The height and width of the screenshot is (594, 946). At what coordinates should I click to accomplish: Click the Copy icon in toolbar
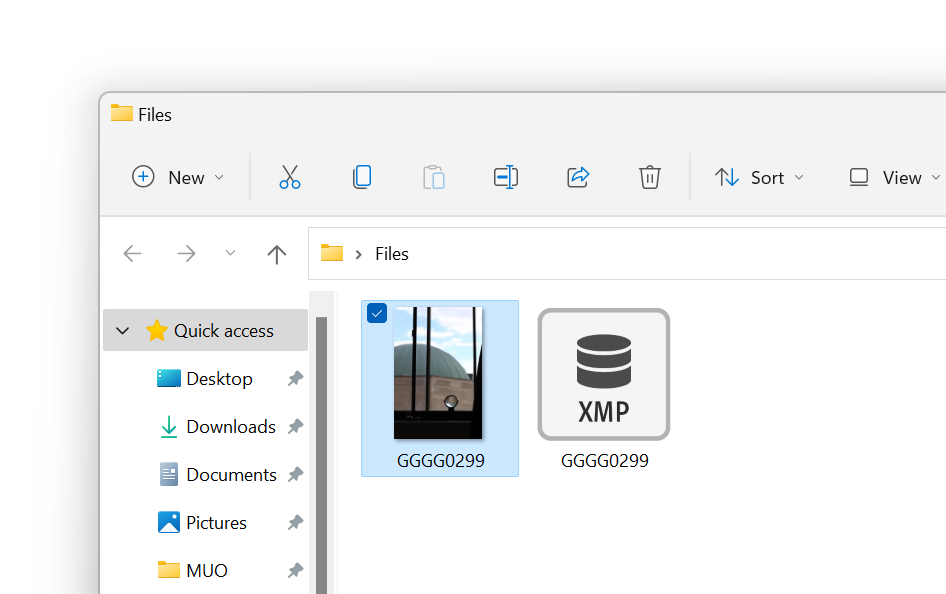(x=362, y=178)
